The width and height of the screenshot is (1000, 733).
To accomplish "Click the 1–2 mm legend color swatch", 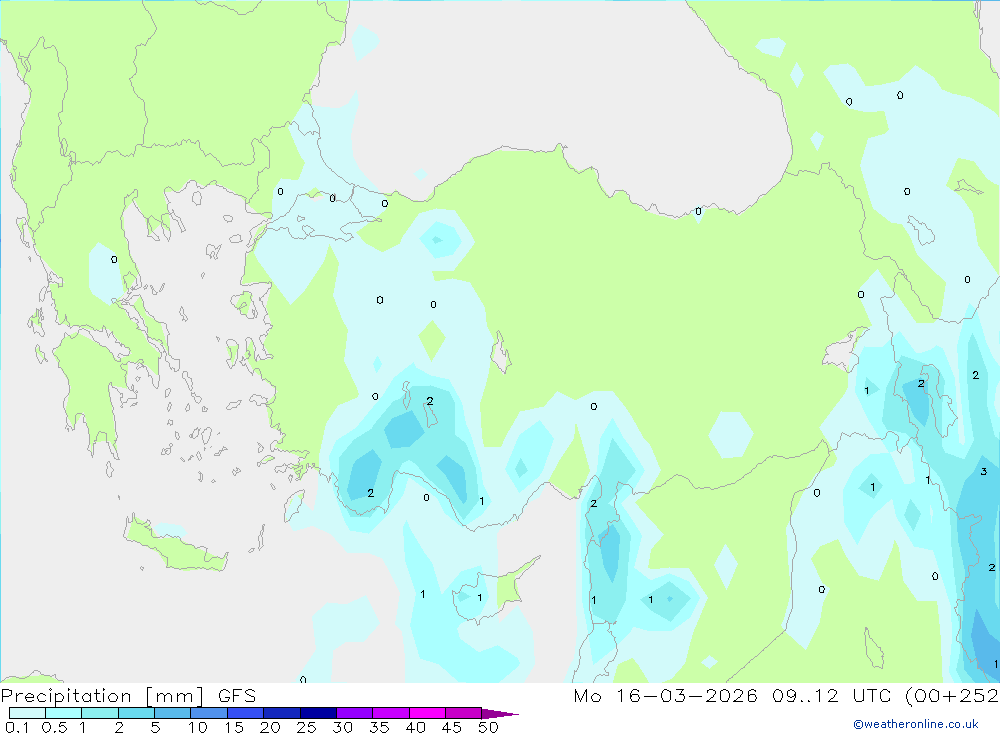I will coord(99,713).
